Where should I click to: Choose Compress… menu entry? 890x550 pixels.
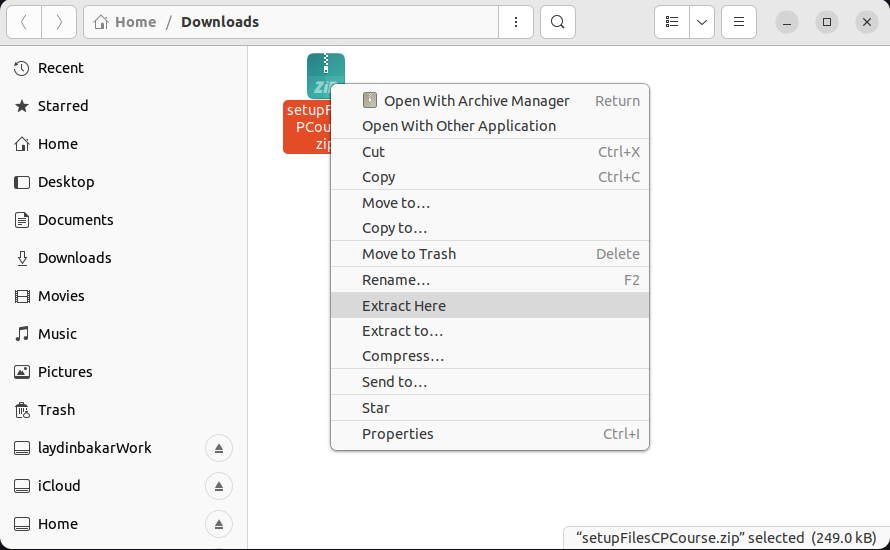click(403, 356)
